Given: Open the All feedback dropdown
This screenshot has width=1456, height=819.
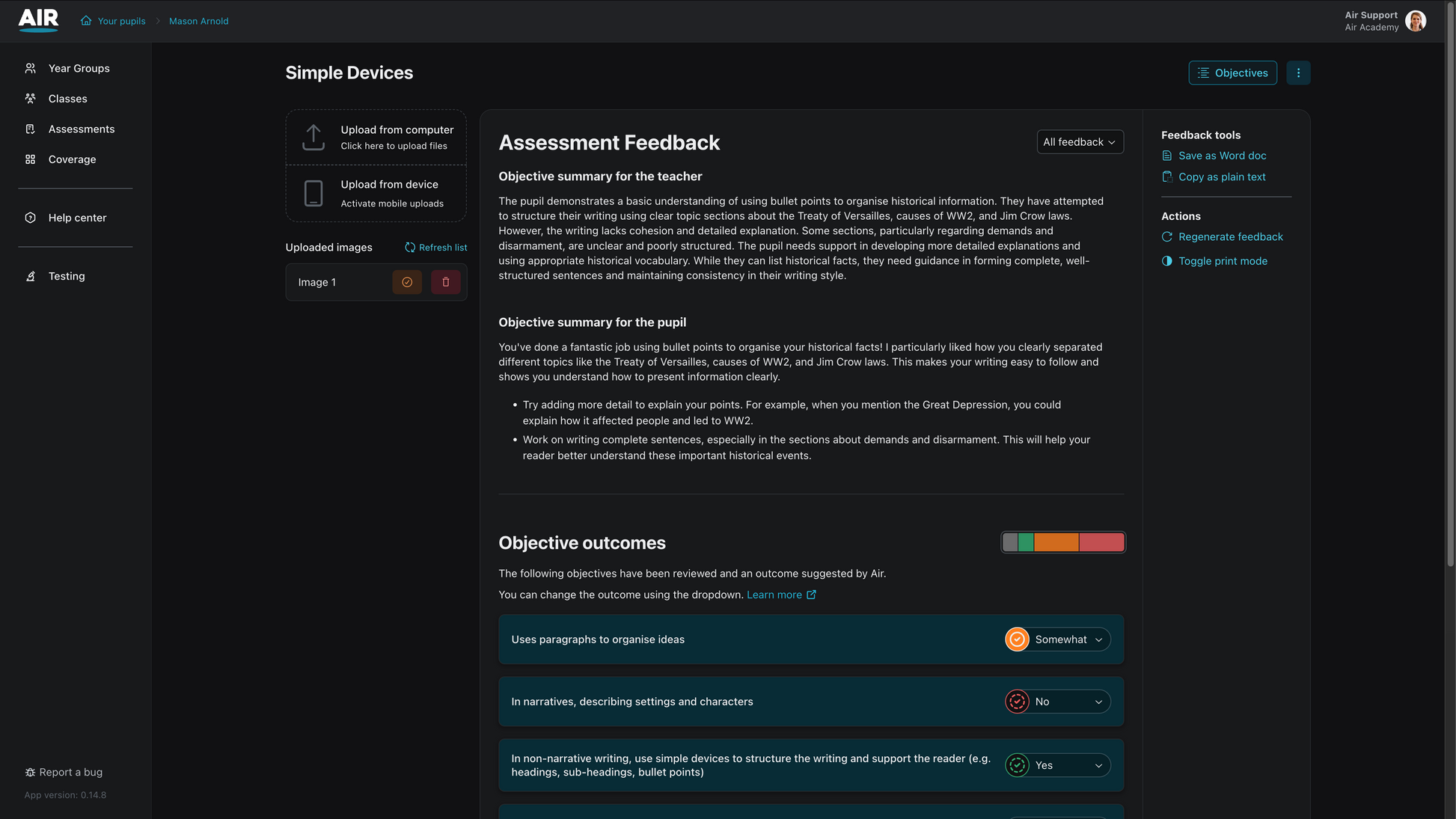Looking at the screenshot, I should pyautogui.click(x=1080, y=142).
